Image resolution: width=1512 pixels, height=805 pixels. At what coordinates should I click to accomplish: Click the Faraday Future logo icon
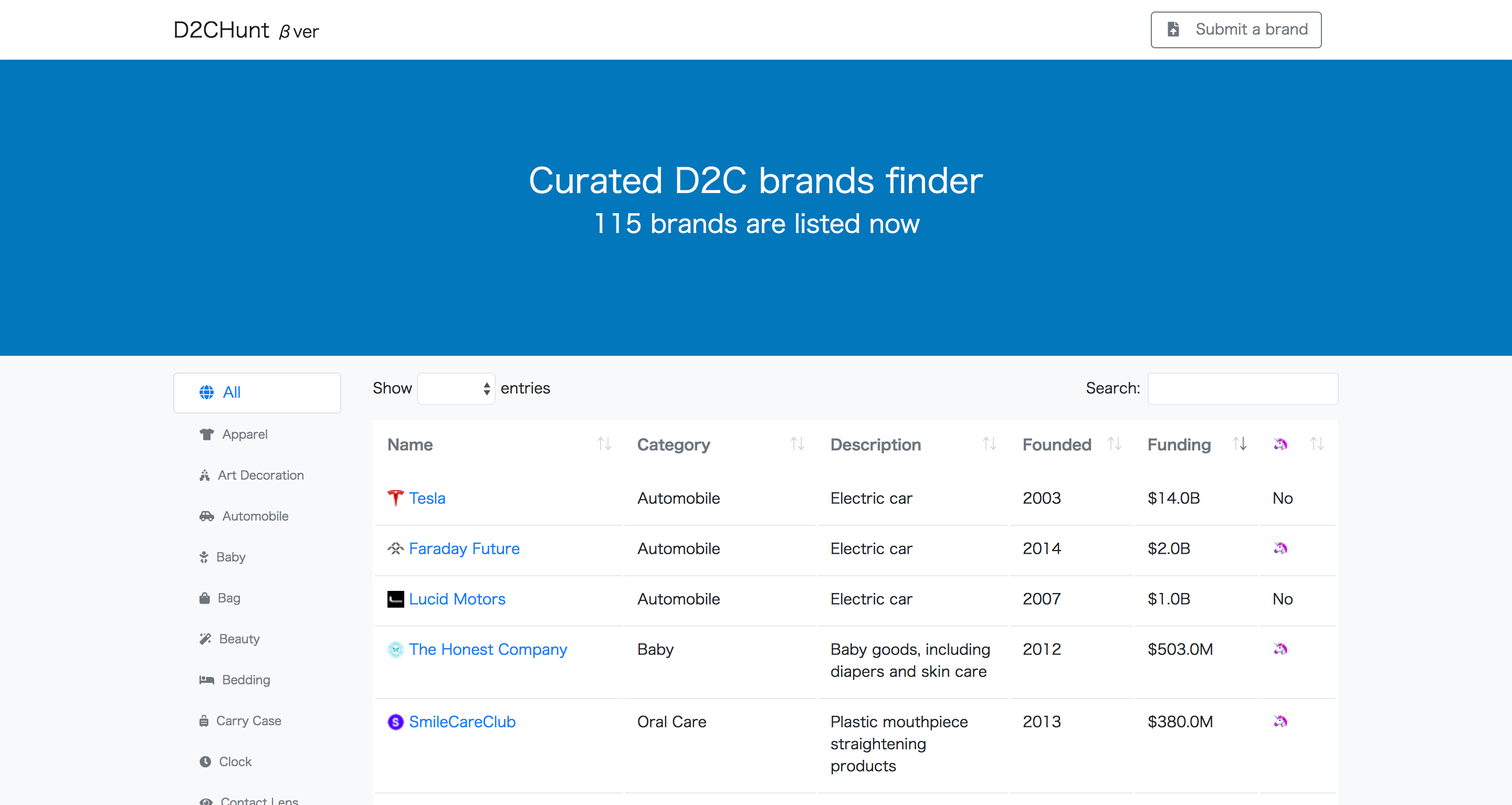pos(395,548)
